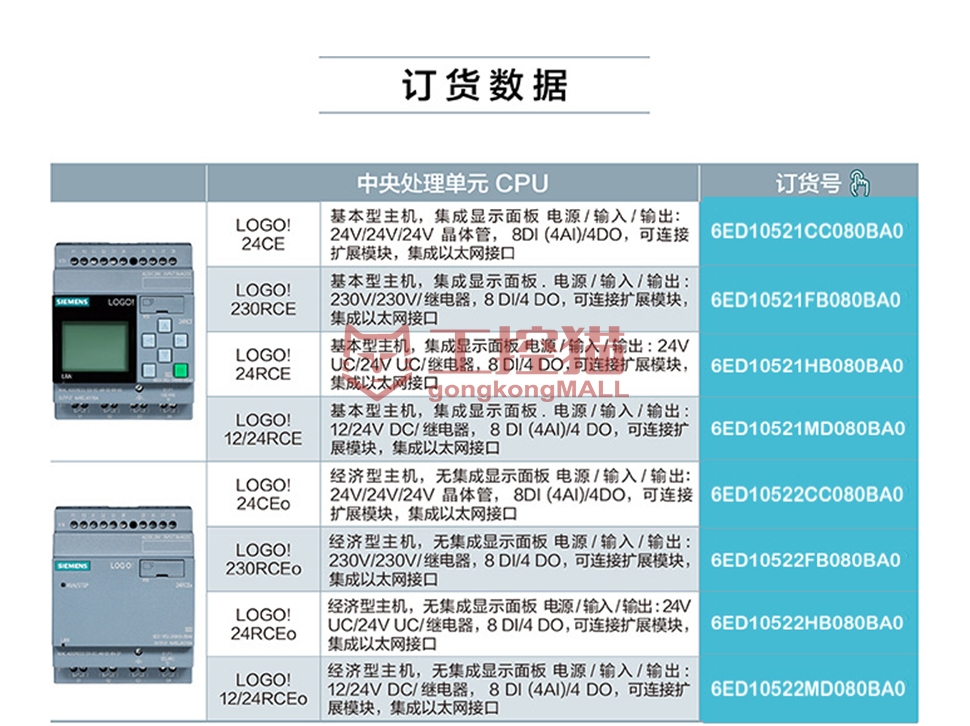Select order number 6ED10521FB080BA0
970x726 pixels.
pos(807,300)
